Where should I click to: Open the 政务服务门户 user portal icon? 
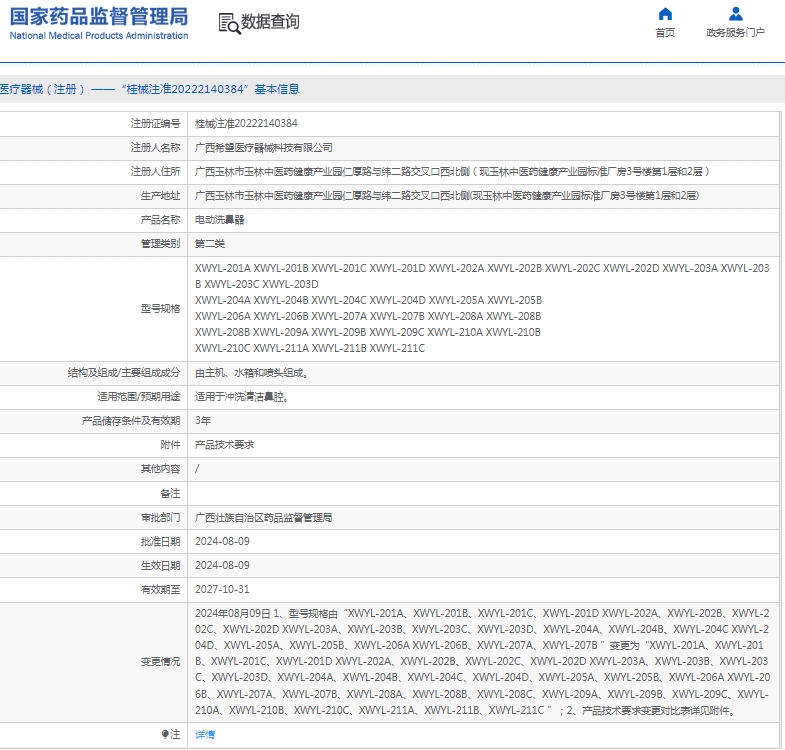coord(735,14)
